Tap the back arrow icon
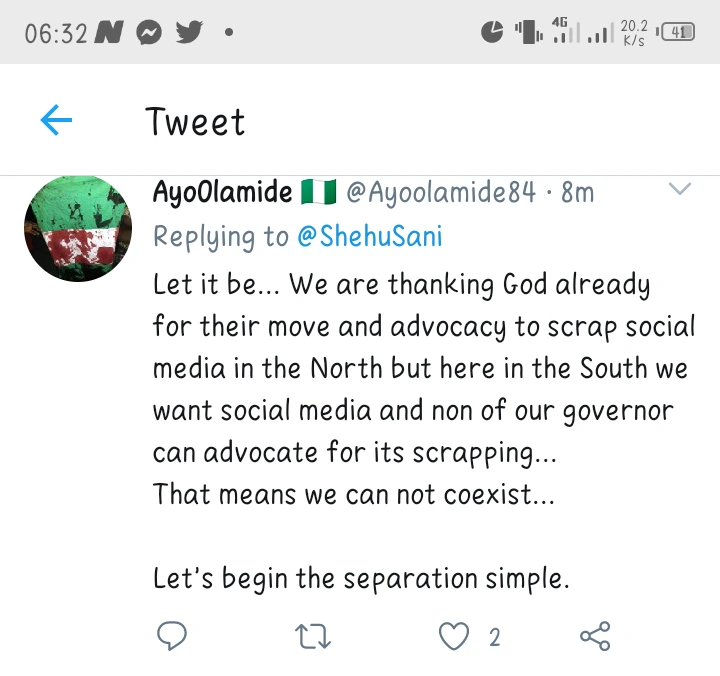Image resolution: width=720 pixels, height=676 pixels. tap(56, 122)
